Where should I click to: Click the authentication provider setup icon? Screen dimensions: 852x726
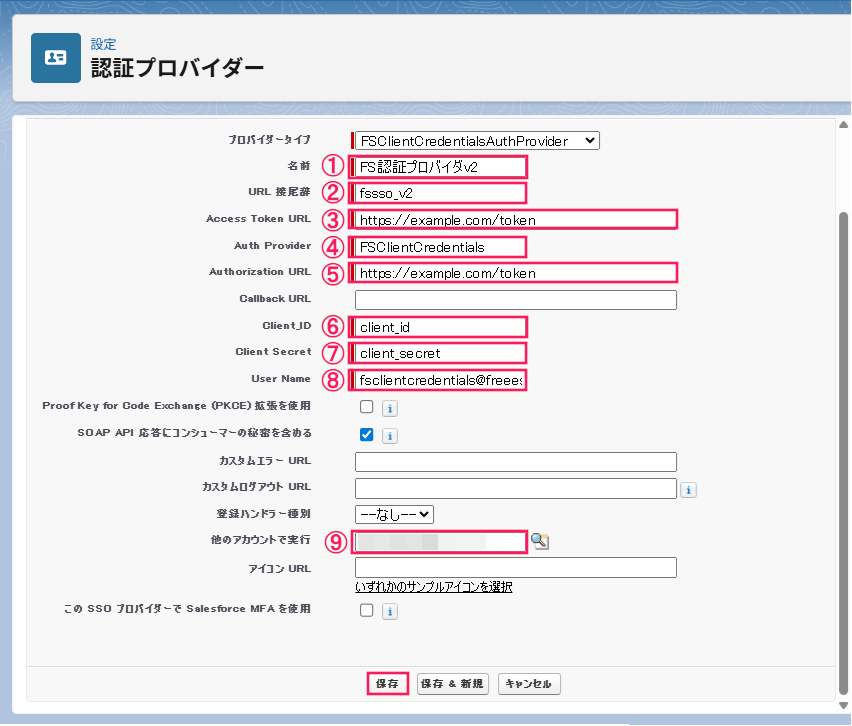tap(56, 58)
